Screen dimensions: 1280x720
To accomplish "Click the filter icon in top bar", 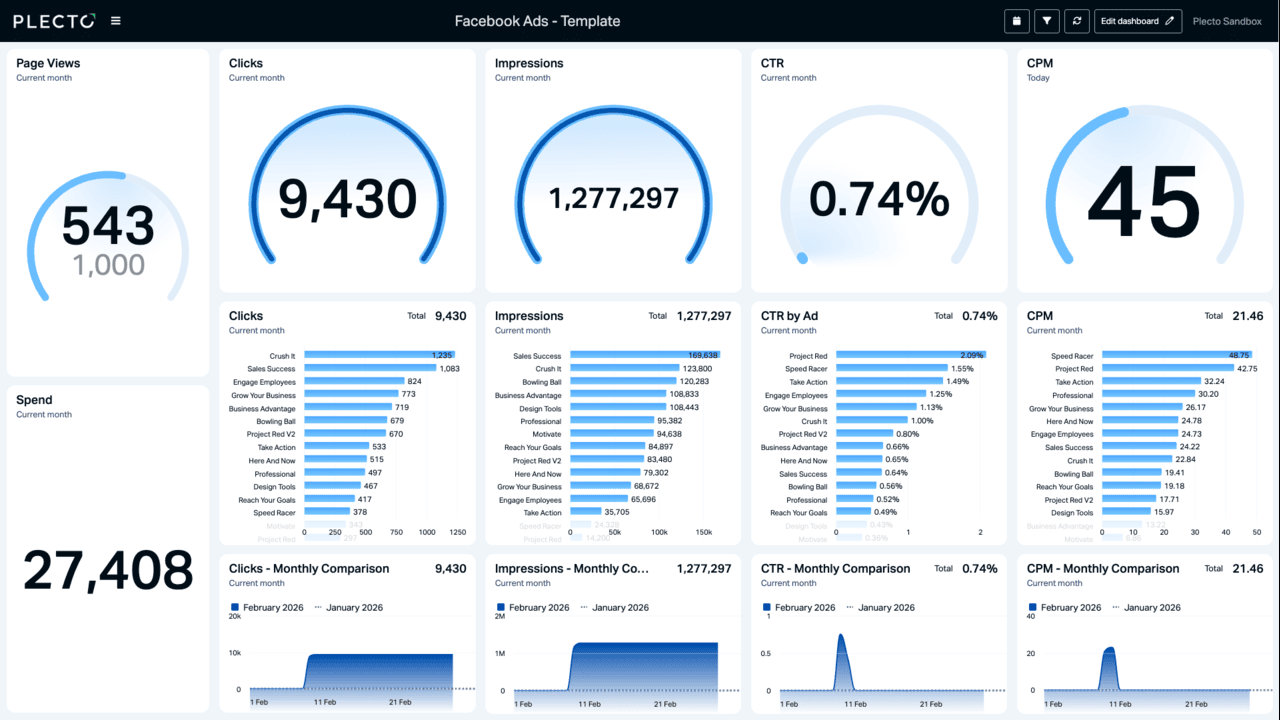I will click(1046, 21).
